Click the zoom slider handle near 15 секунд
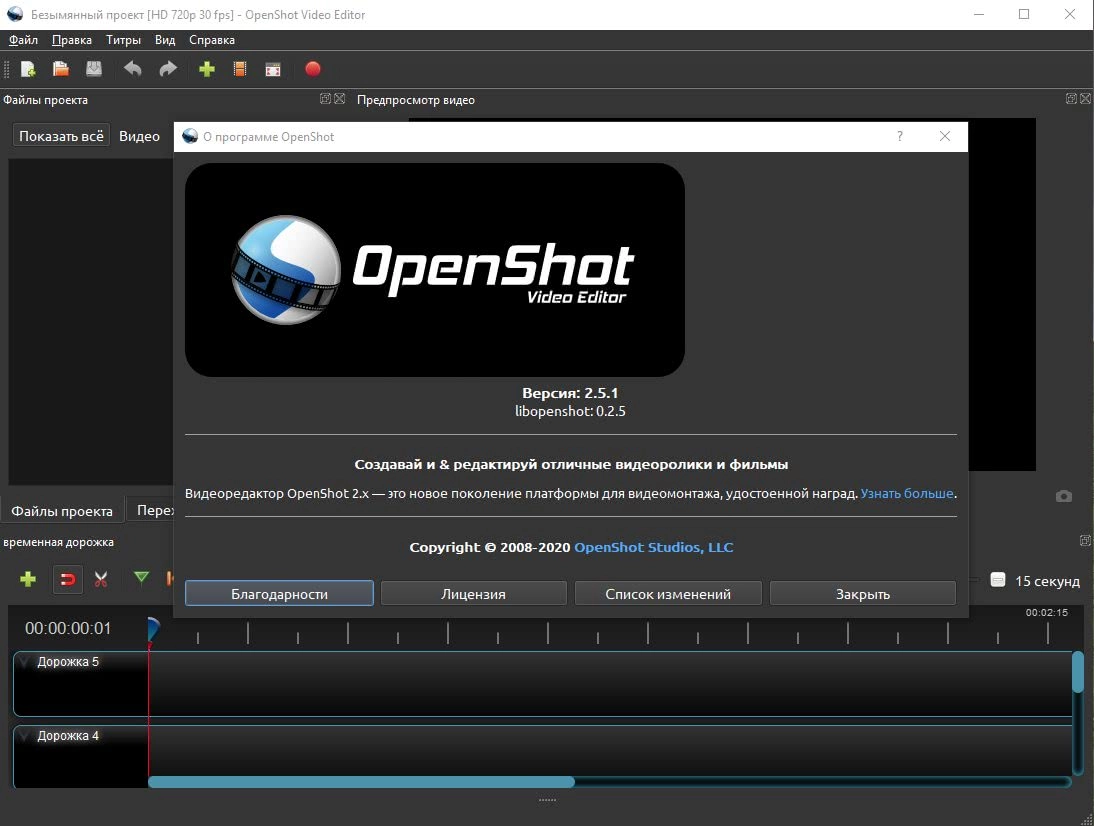Screen dimensions: 1094x826 pyautogui.click(x=998, y=580)
